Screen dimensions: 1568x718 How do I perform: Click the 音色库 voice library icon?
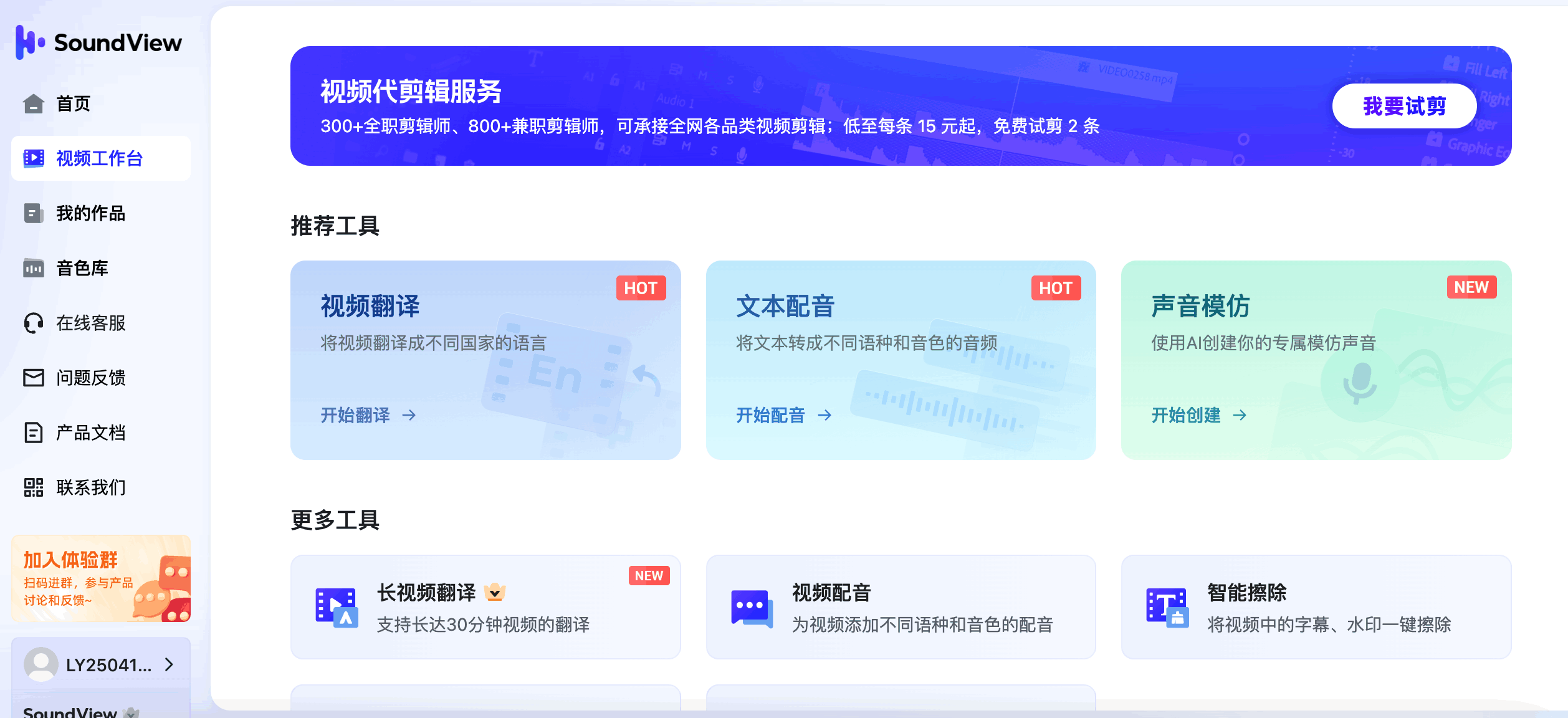[x=34, y=268]
